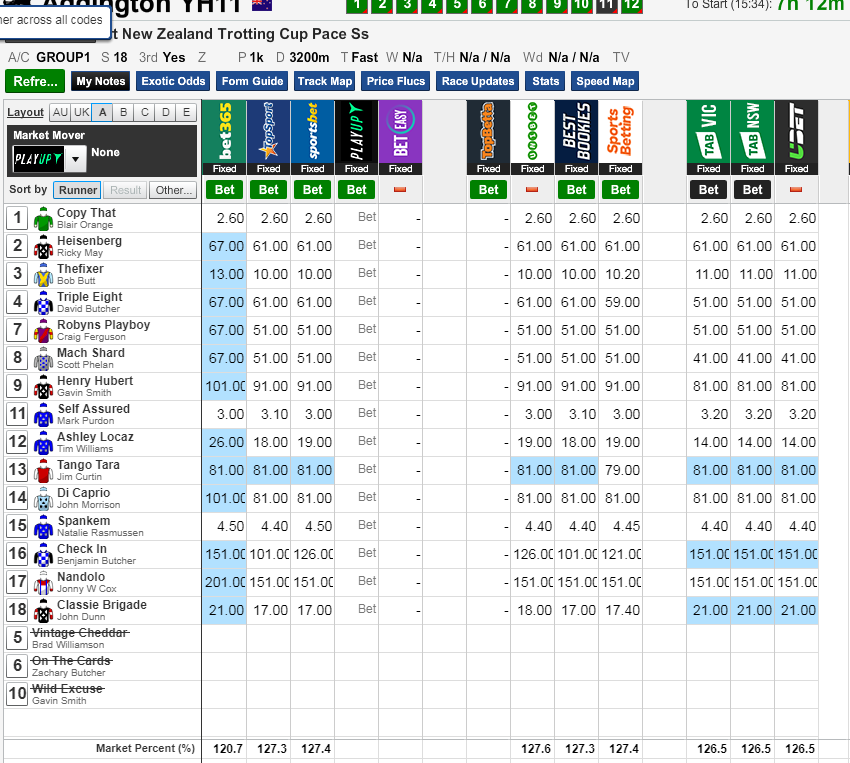The width and height of the screenshot is (850, 763).
Task: Click the red minus under UBET
Action: (x=796, y=190)
